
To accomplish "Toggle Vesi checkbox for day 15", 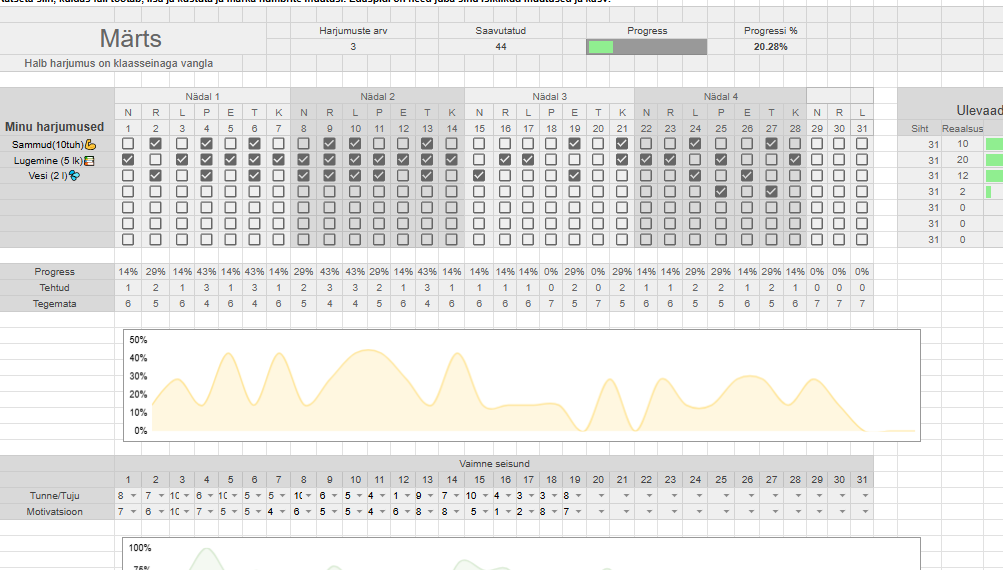I will (478, 176).
